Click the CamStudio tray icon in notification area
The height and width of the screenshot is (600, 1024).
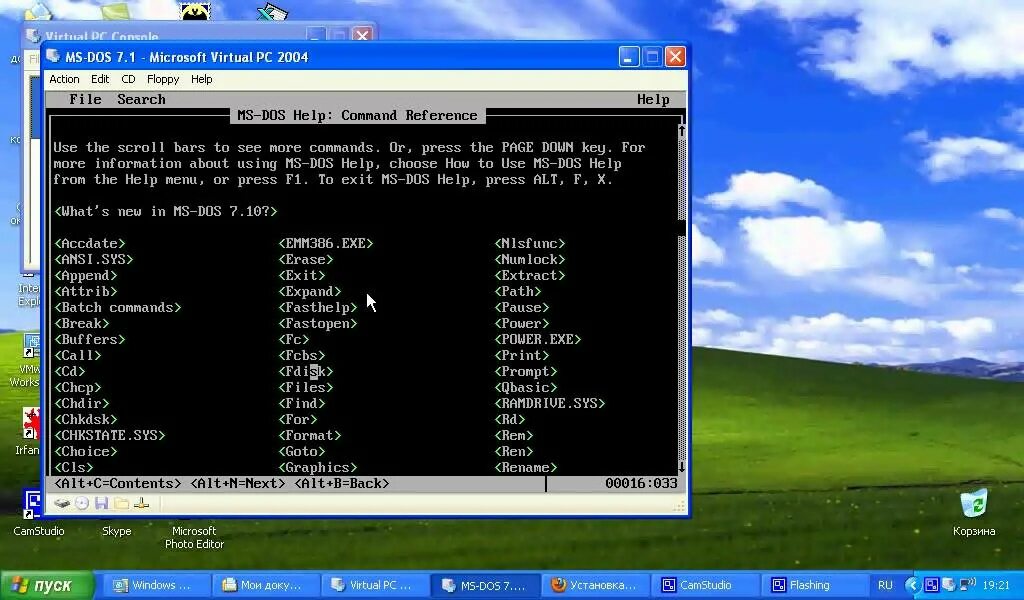932,584
